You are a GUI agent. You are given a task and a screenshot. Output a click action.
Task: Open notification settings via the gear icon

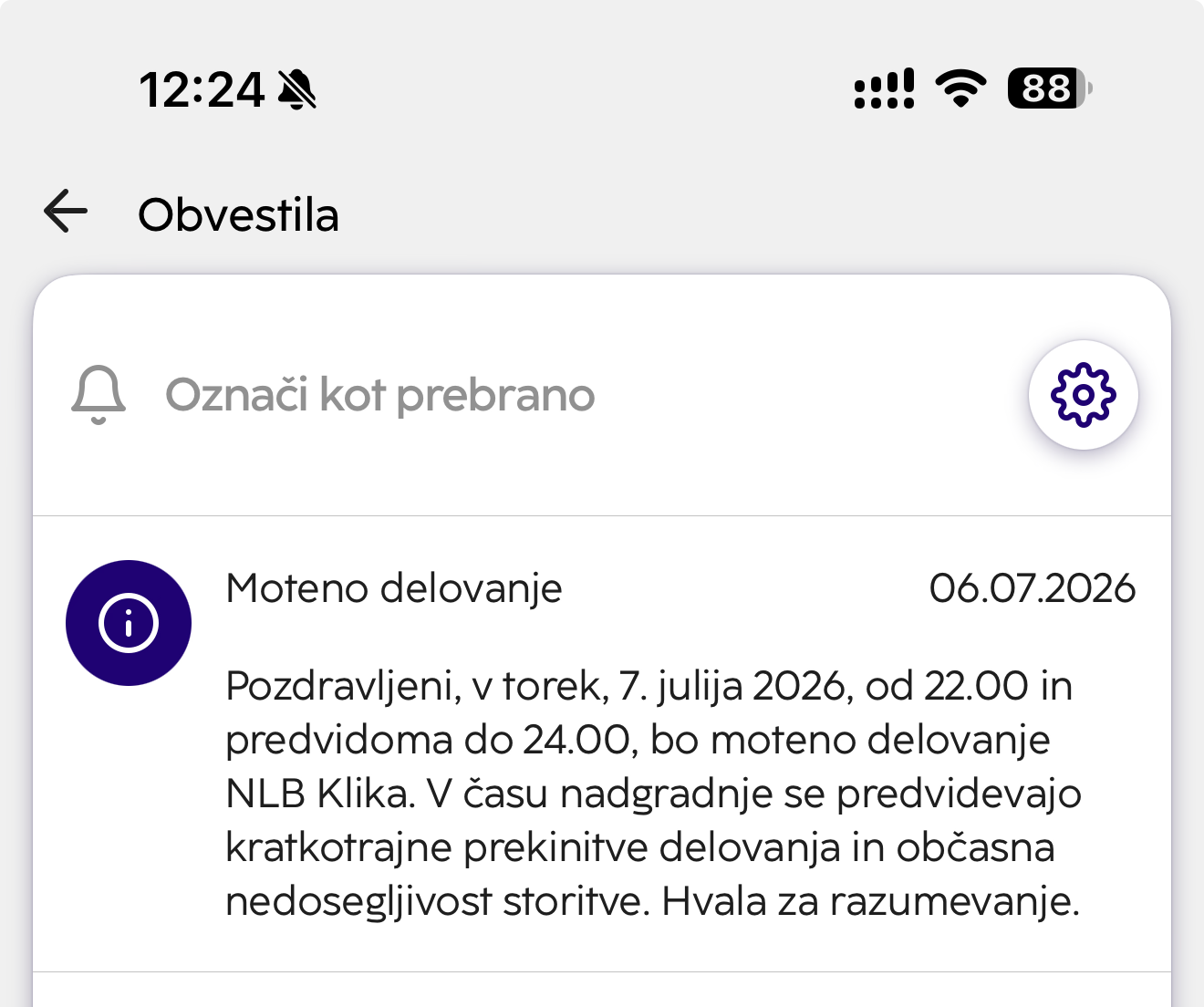click(x=1083, y=395)
